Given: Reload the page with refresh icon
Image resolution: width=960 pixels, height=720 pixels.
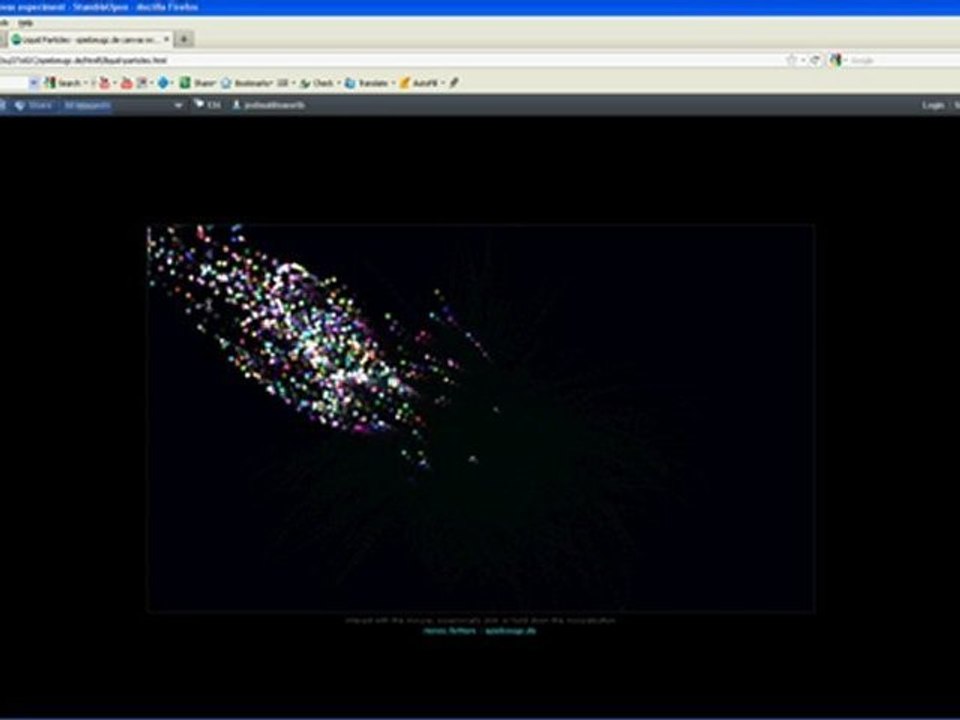Looking at the screenshot, I should (x=815, y=60).
